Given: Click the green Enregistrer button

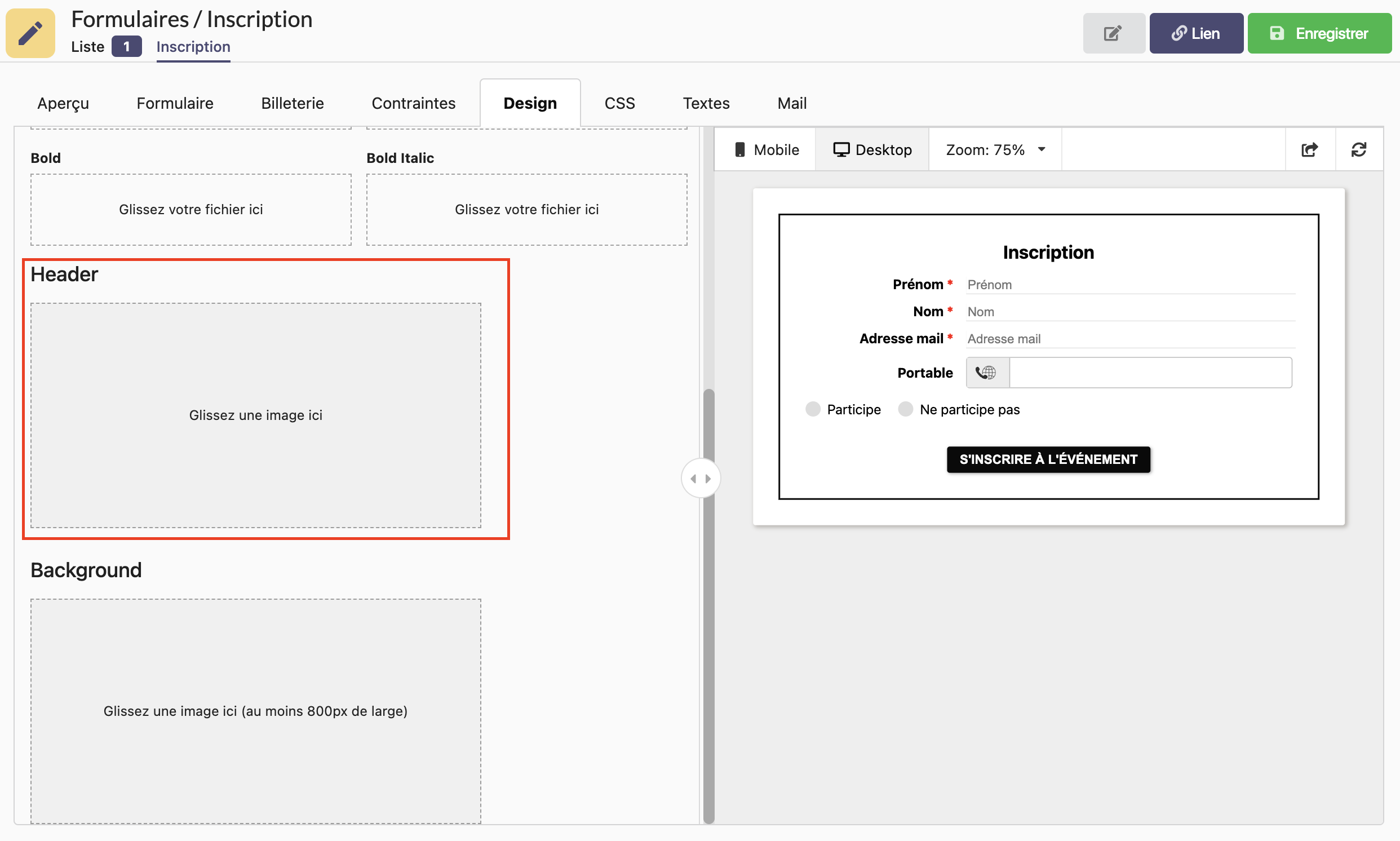Looking at the screenshot, I should [x=1319, y=33].
